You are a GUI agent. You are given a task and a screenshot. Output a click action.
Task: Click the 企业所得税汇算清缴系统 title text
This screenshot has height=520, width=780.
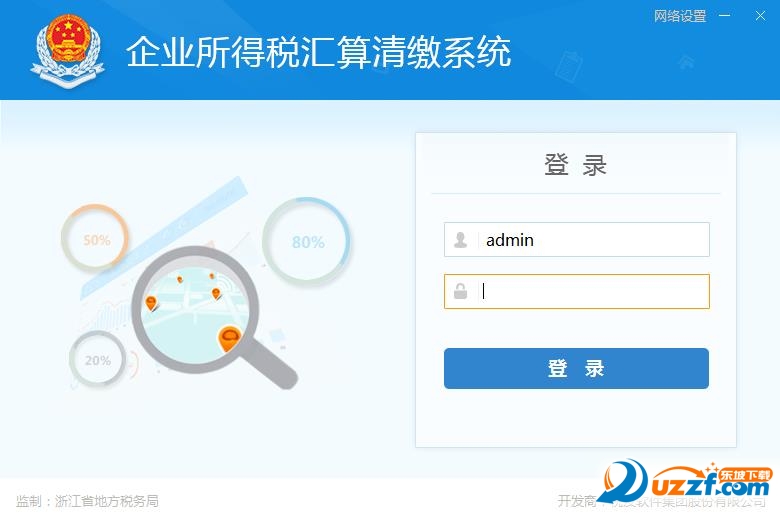tap(318, 52)
